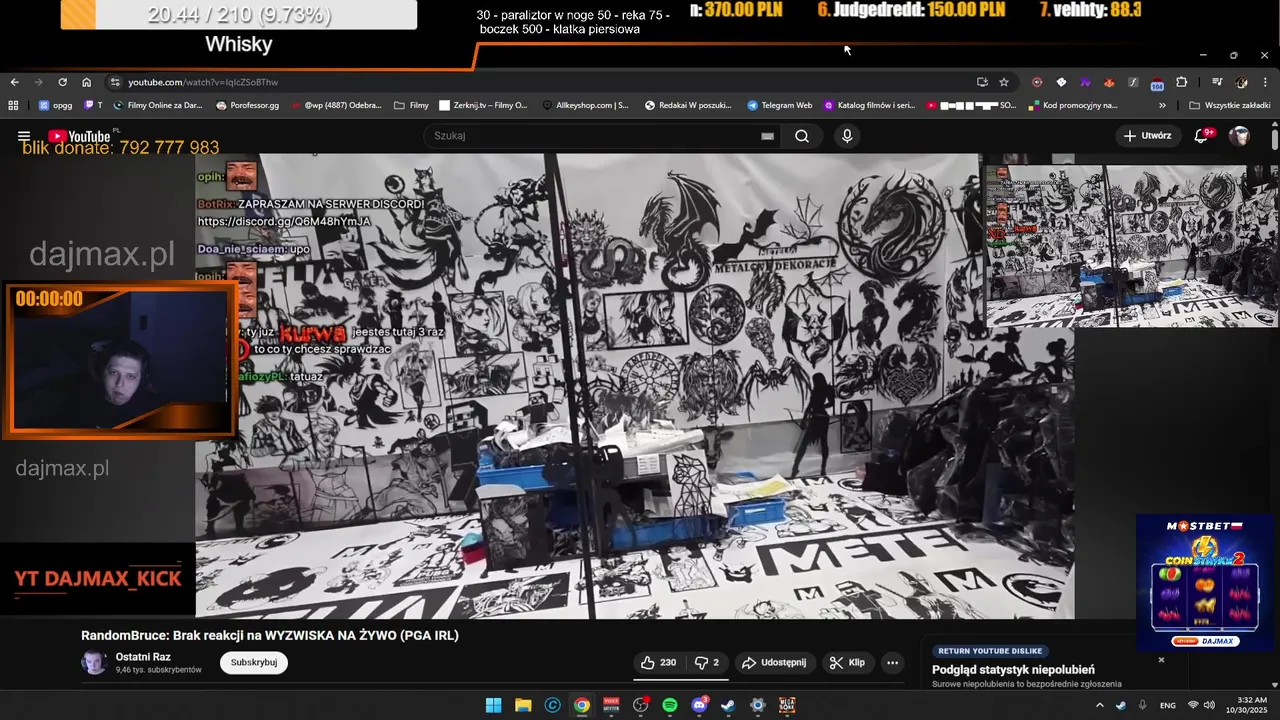1280x720 pixels.
Task: Click the Subskrybuj button
Action: coord(254,662)
